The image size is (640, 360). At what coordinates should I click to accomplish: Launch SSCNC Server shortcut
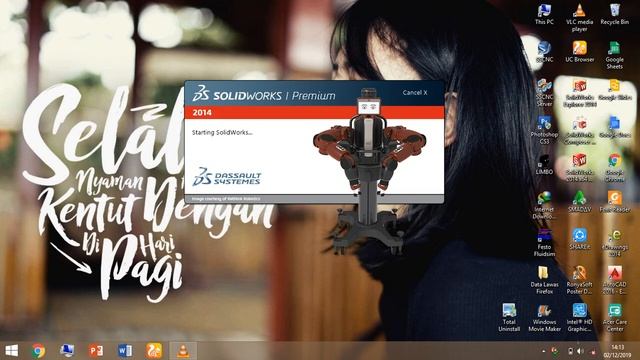coord(544,93)
